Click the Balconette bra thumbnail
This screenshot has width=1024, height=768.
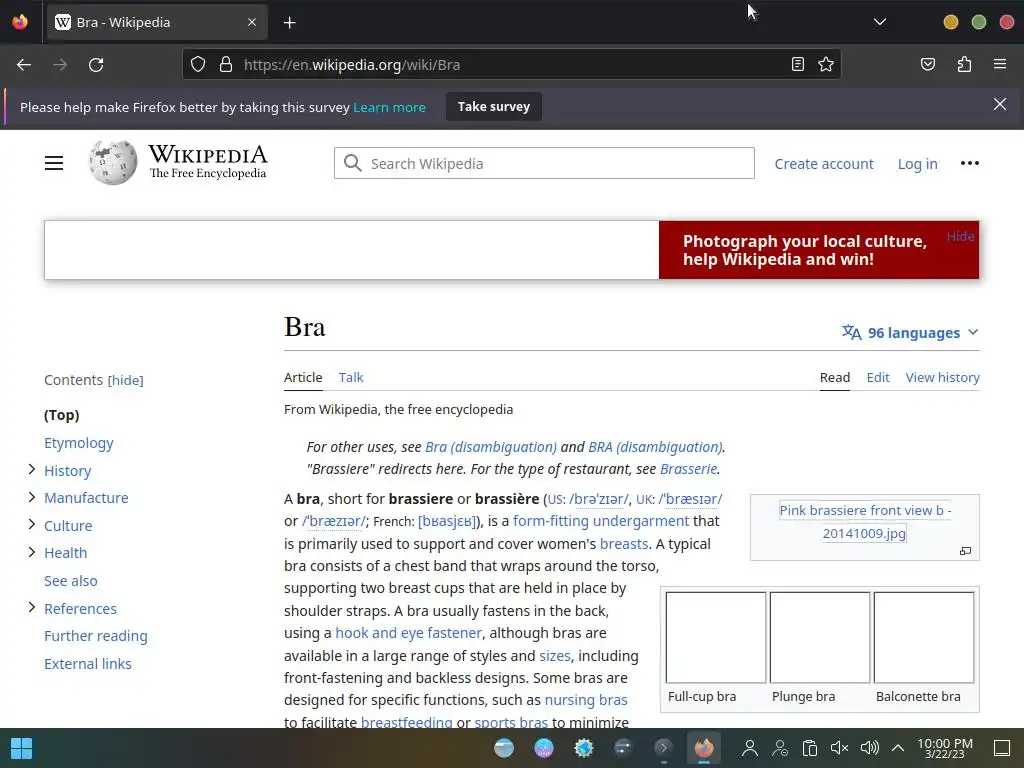(923, 637)
